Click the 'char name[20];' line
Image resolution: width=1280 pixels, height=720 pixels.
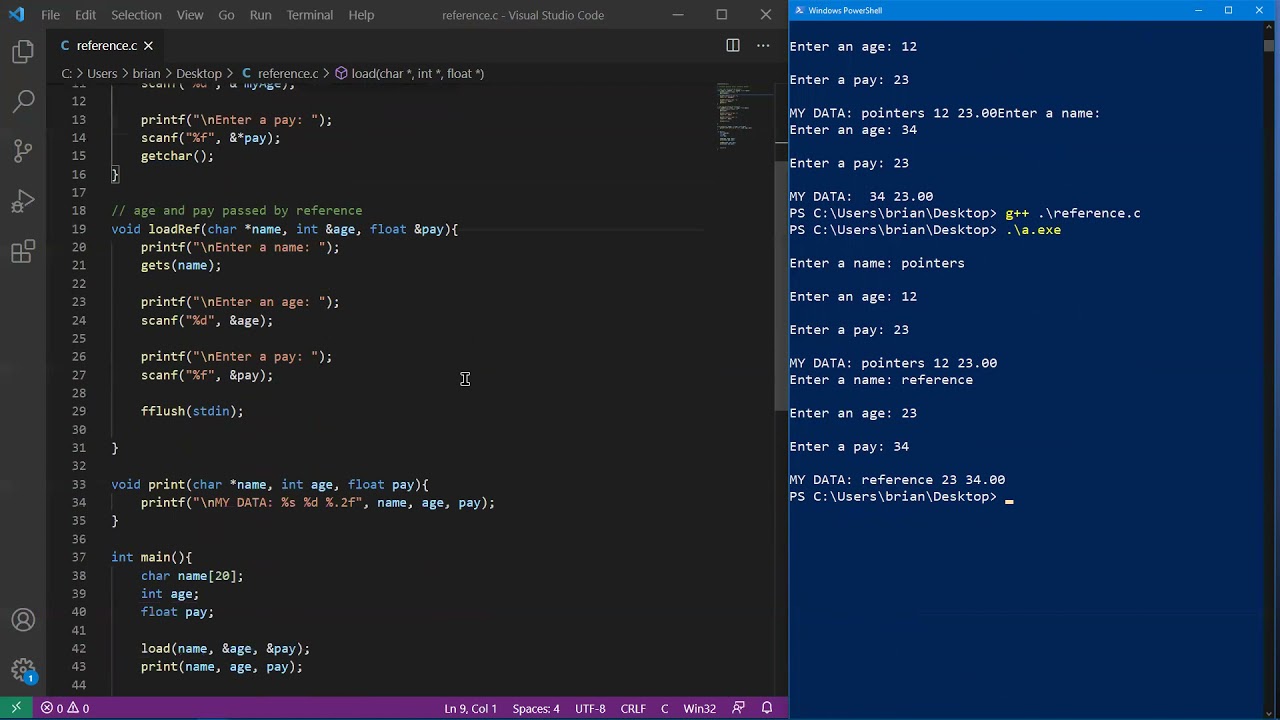pyautogui.click(x=192, y=575)
